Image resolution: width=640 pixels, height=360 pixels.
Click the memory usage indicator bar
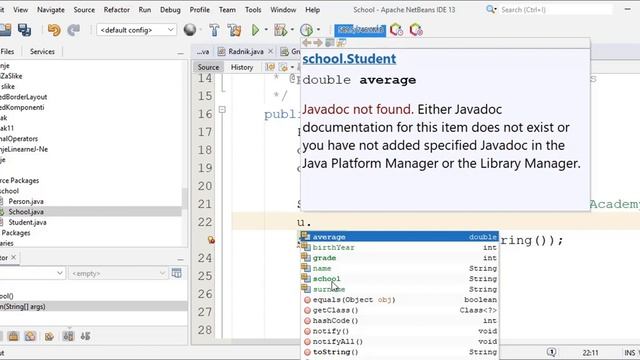pyautogui.click(x=360, y=30)
